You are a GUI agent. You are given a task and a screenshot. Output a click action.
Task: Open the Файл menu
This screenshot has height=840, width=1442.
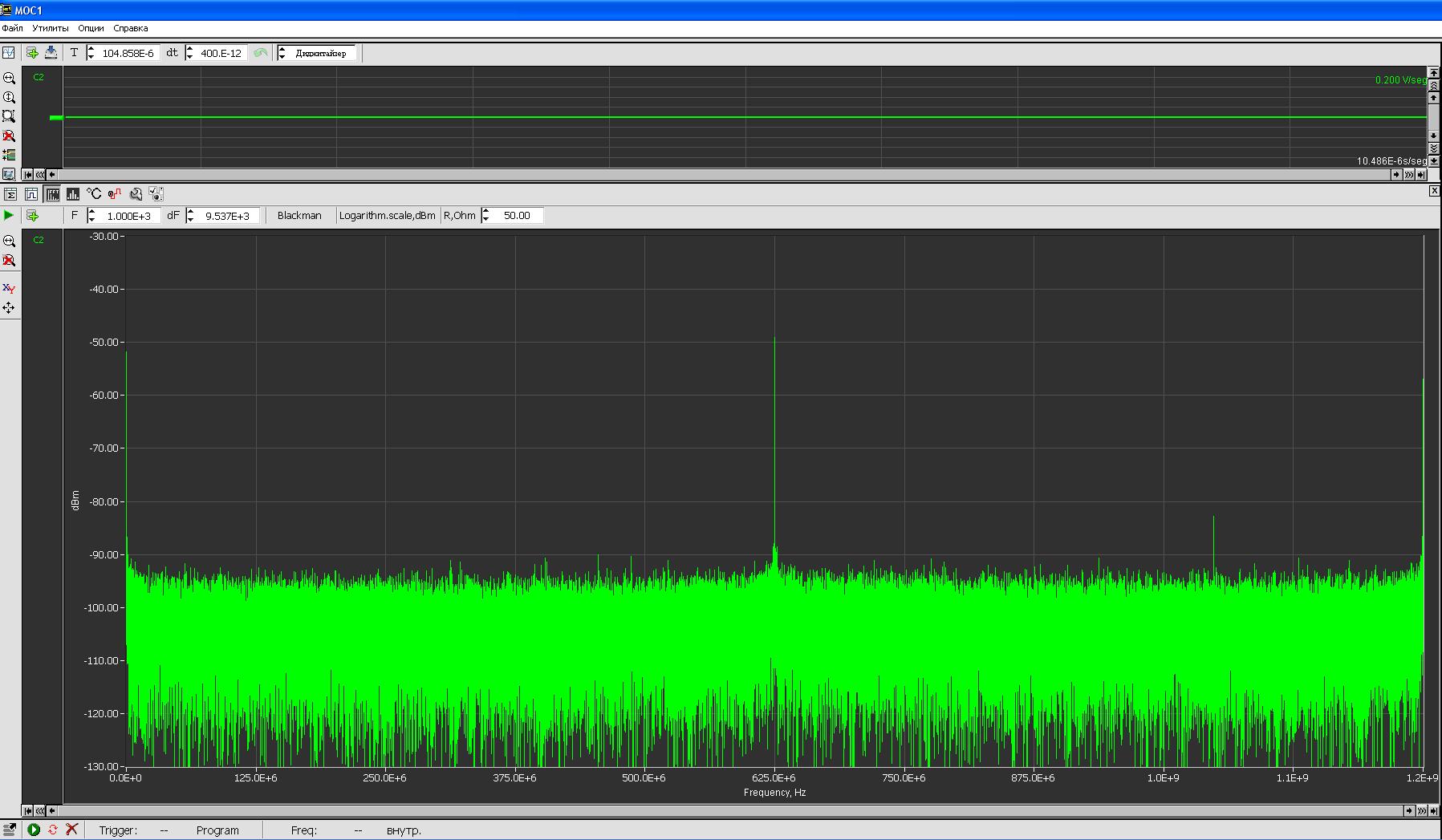[x=12, y=28]
